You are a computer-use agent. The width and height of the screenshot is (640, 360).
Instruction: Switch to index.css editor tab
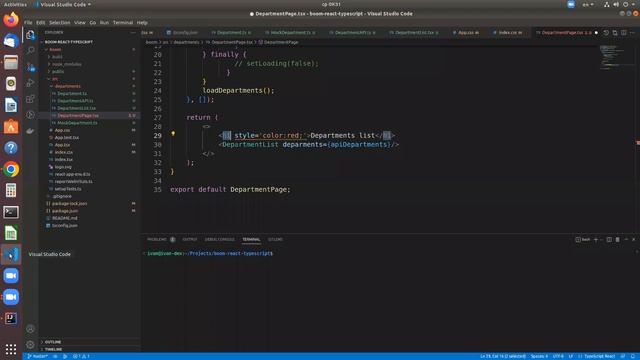pos(508,33)
